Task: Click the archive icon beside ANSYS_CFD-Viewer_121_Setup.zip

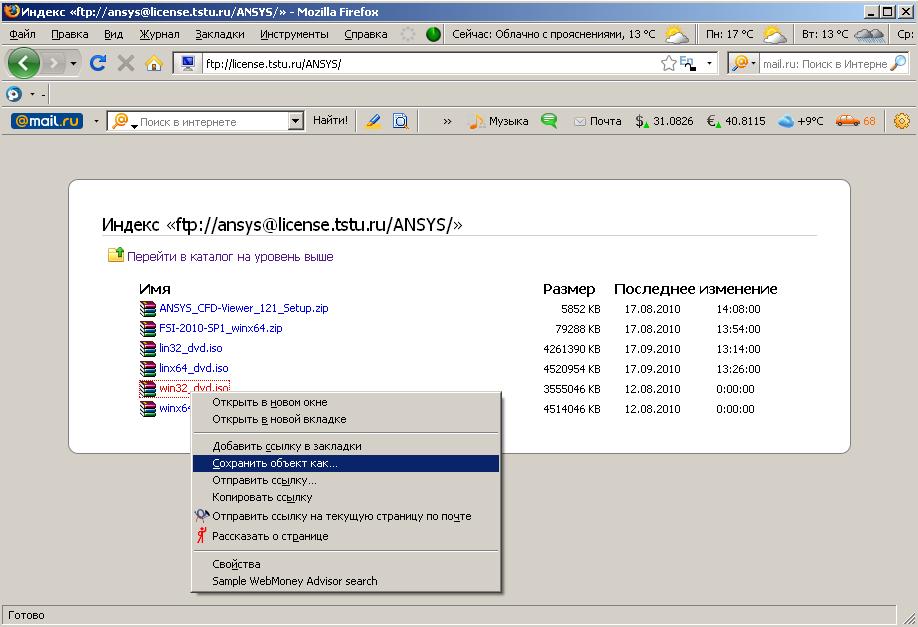Action: [x=148, y=309]
